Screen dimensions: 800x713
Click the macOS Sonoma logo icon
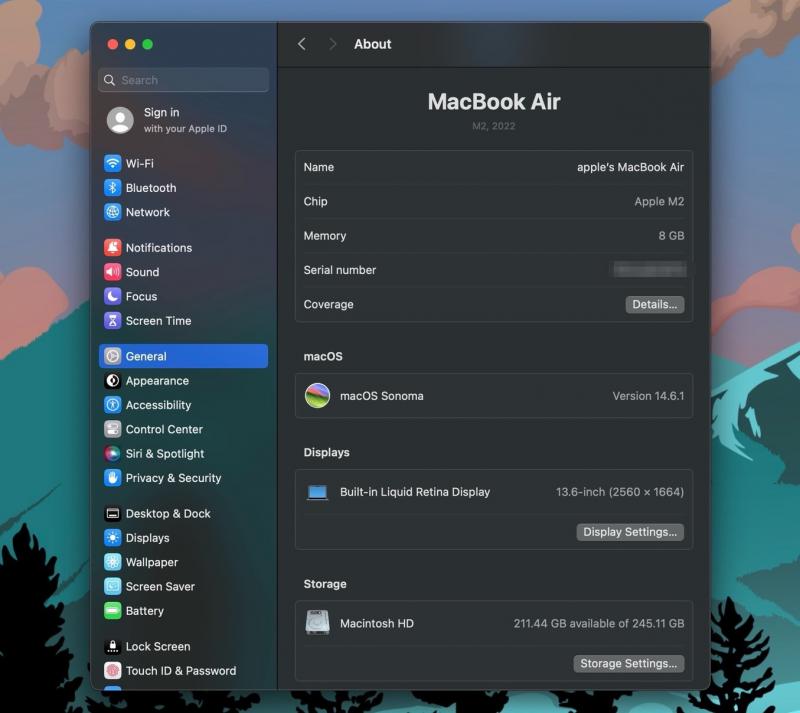click(x=317, y=396)
